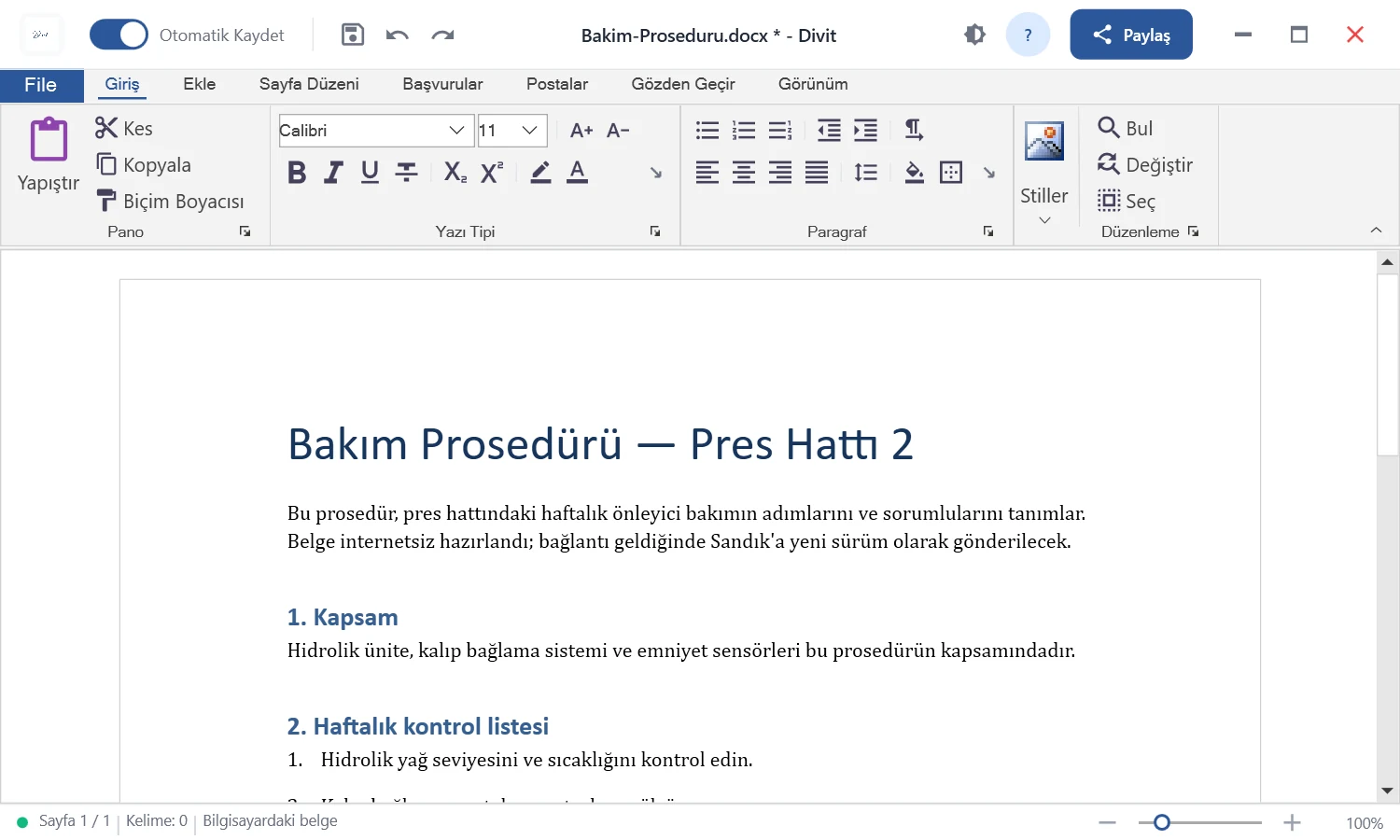Toggle bold formatting
Image resolution: width=1400 pixels, height=840 pixels.
tap(297, 172)
